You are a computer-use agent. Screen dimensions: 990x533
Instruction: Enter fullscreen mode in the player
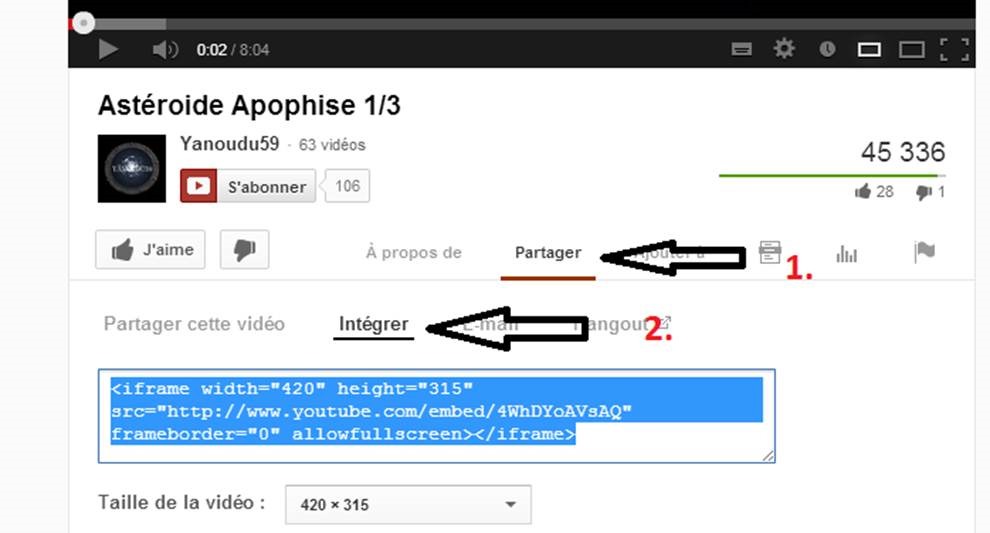[954, 49]
